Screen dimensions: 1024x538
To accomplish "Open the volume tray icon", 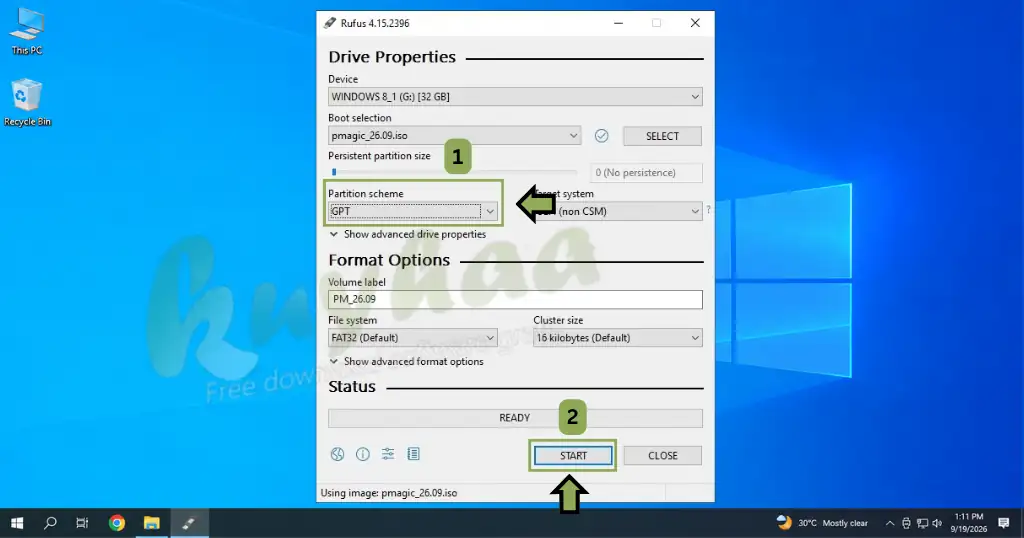I will (x=937, y=523).
